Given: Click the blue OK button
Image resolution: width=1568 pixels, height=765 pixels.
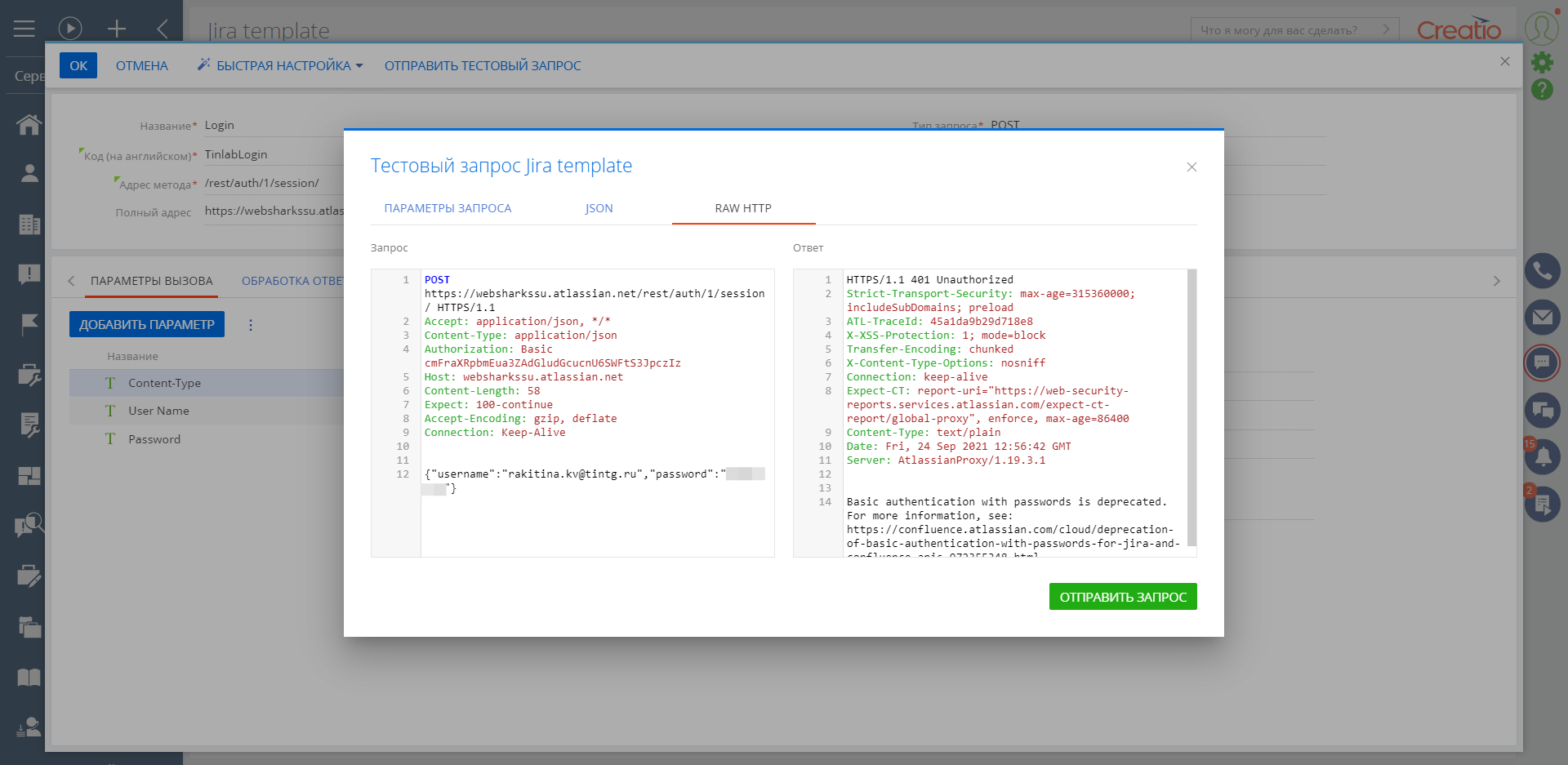Looking at the screenshot, I should click(78, 65).
